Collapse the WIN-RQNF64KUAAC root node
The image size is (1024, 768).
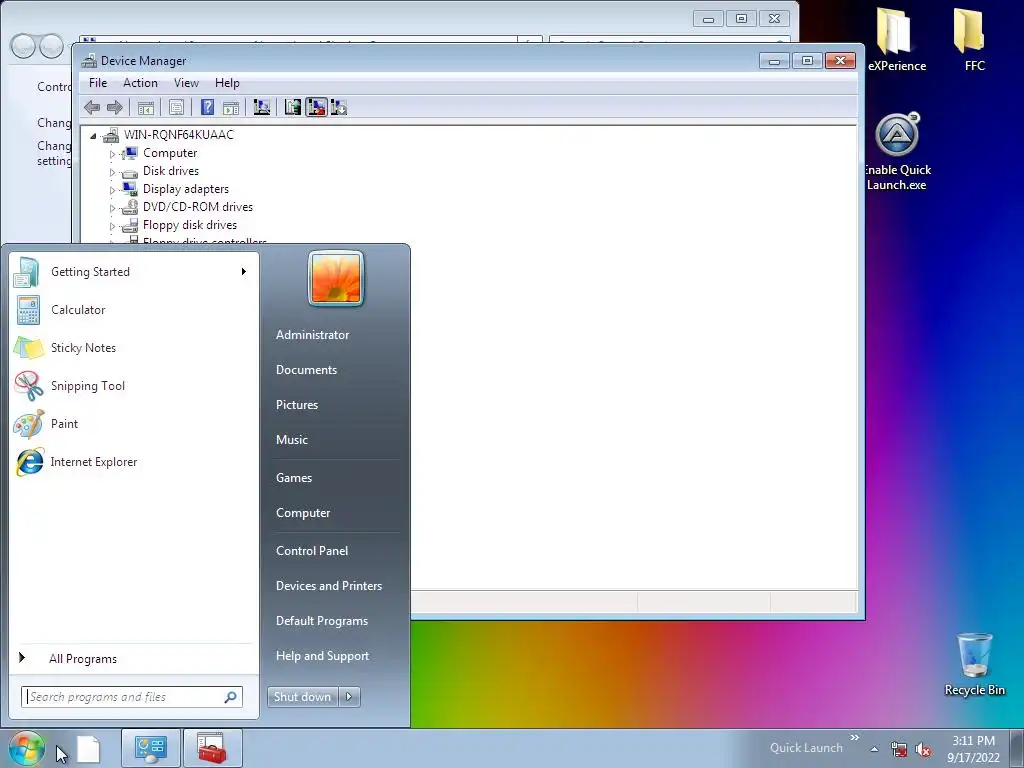click(x=93, y=136)
